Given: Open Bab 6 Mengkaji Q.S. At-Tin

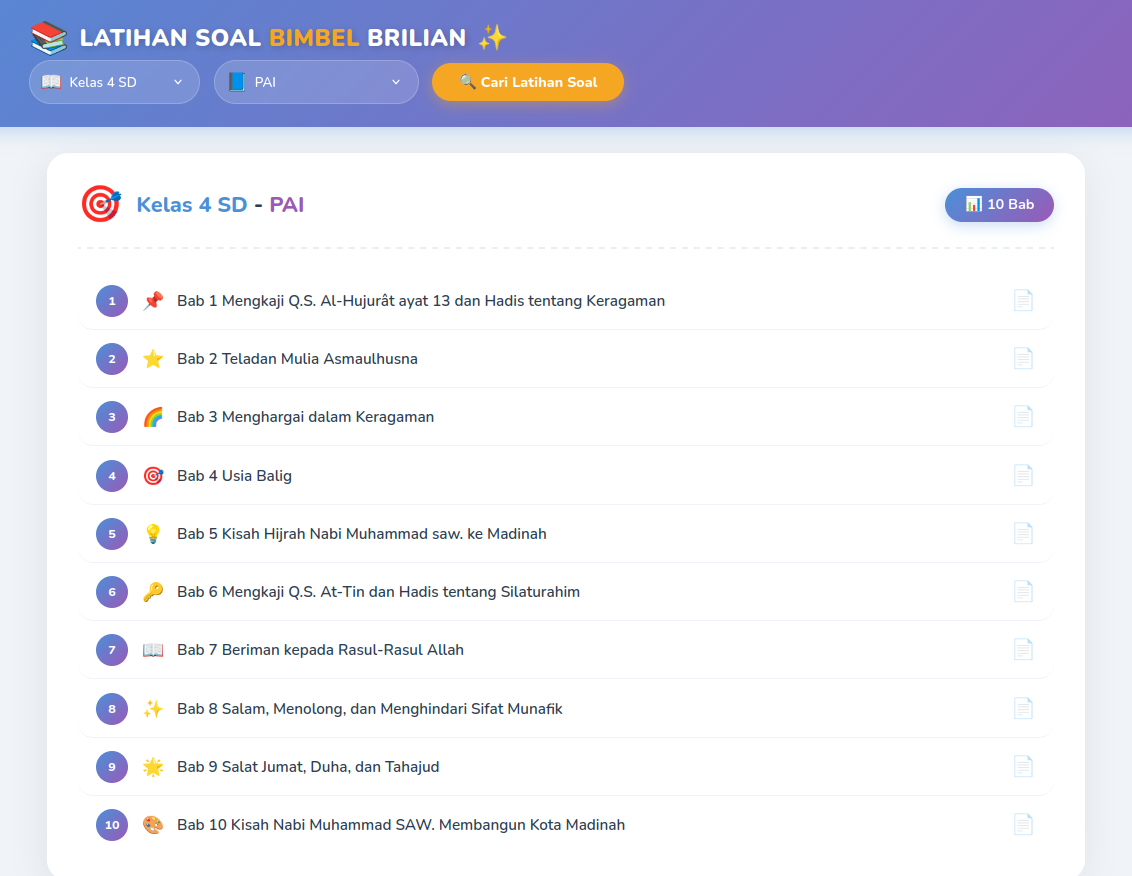Looking at the screenshot, I should pos(565,591).
